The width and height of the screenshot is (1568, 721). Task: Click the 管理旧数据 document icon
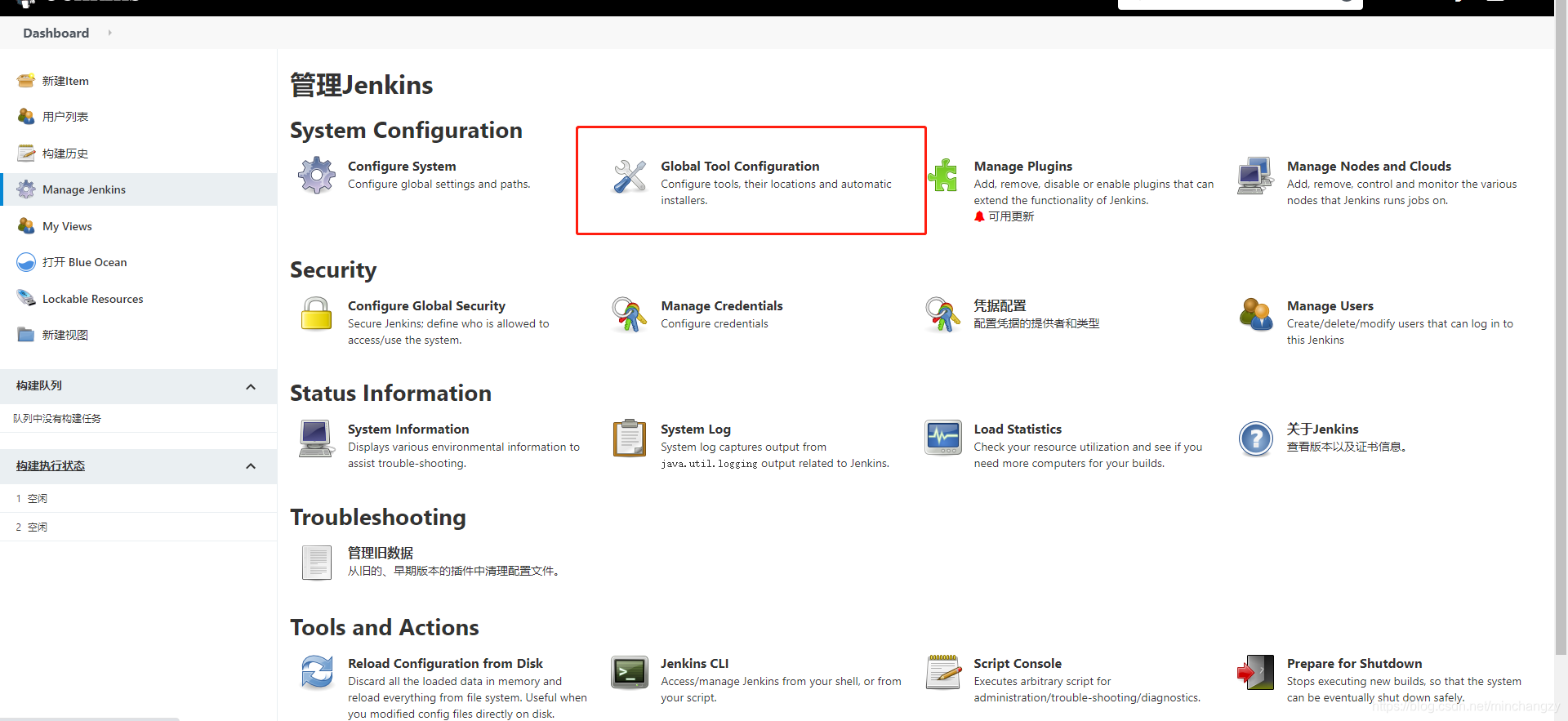(317, 563)
